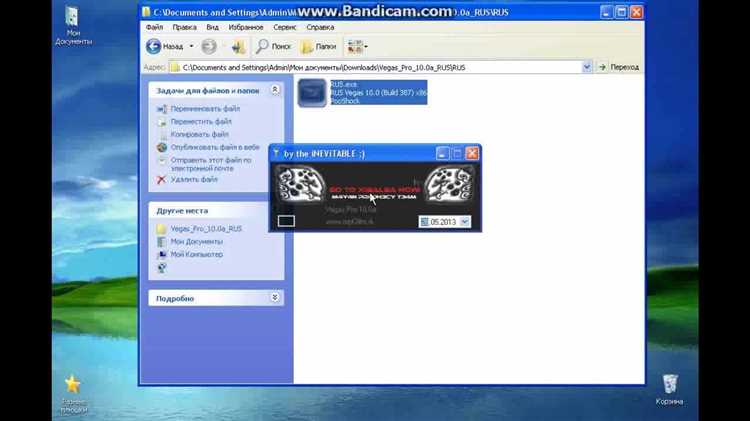The height and width of the screenshot is (421, 750).
Task: Open My Documents desktop icon
Action: (73, 18)
